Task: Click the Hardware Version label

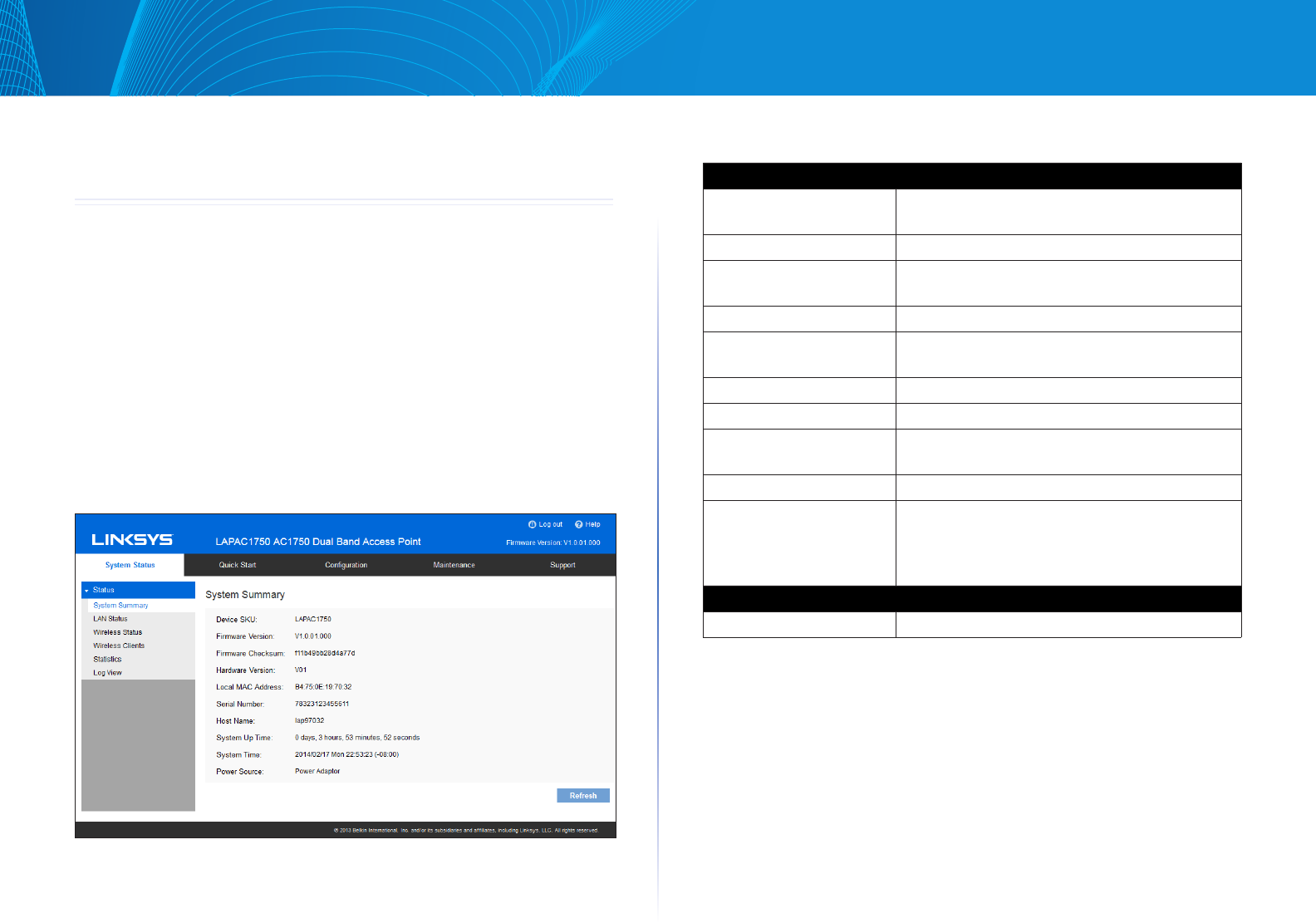Action: coord(246,670)
